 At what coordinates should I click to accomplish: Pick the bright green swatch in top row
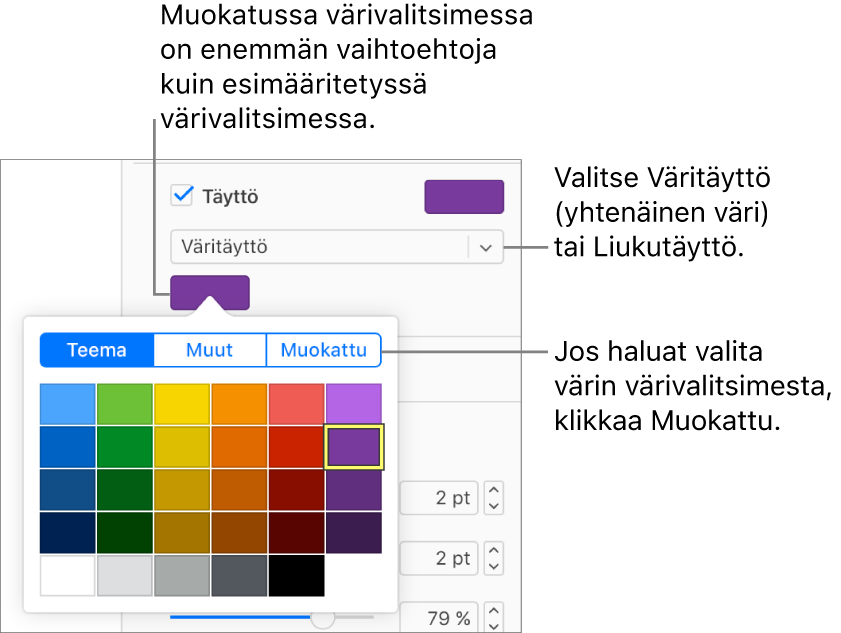(125, 404)
